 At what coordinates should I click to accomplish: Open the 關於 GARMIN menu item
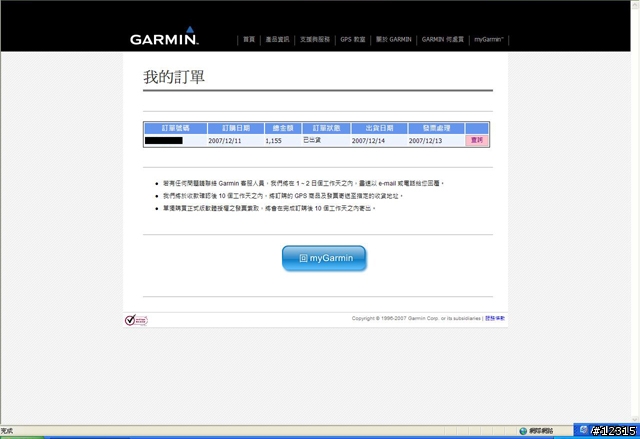point(393,40)
